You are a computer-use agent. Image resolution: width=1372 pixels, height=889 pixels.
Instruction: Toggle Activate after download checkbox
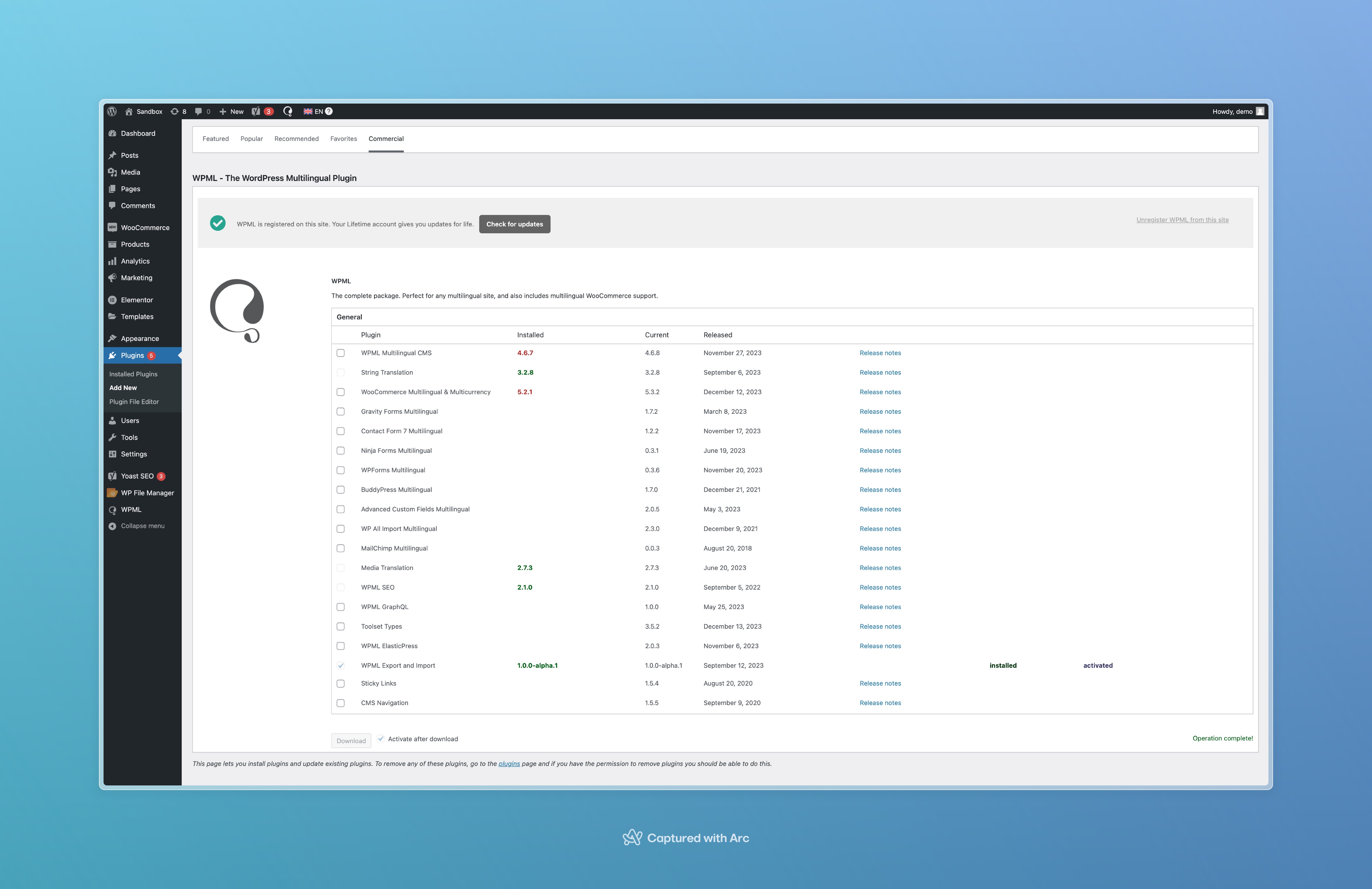pos(381,738)
